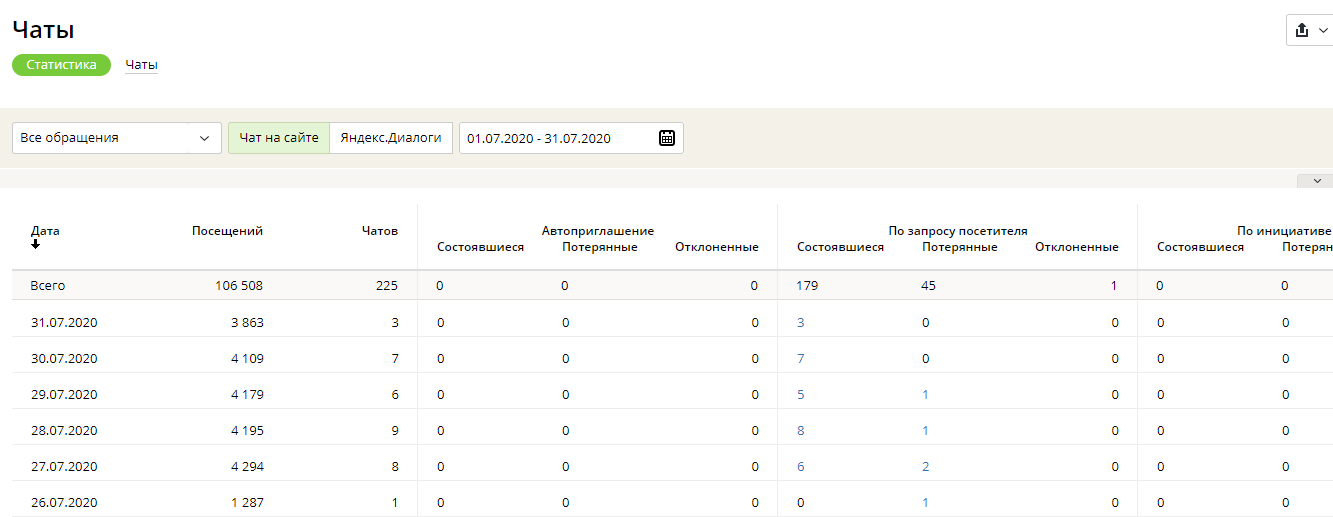Collapse the filter panel chevron
Screen dimensions: 1333x517
1316,181
